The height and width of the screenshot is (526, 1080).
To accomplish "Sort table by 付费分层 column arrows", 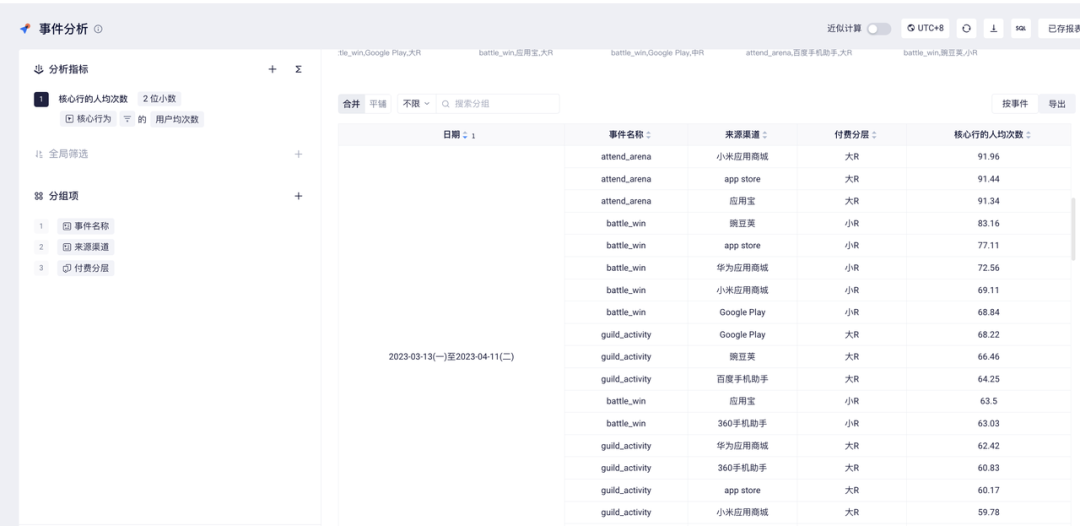I will coord(874,135).
